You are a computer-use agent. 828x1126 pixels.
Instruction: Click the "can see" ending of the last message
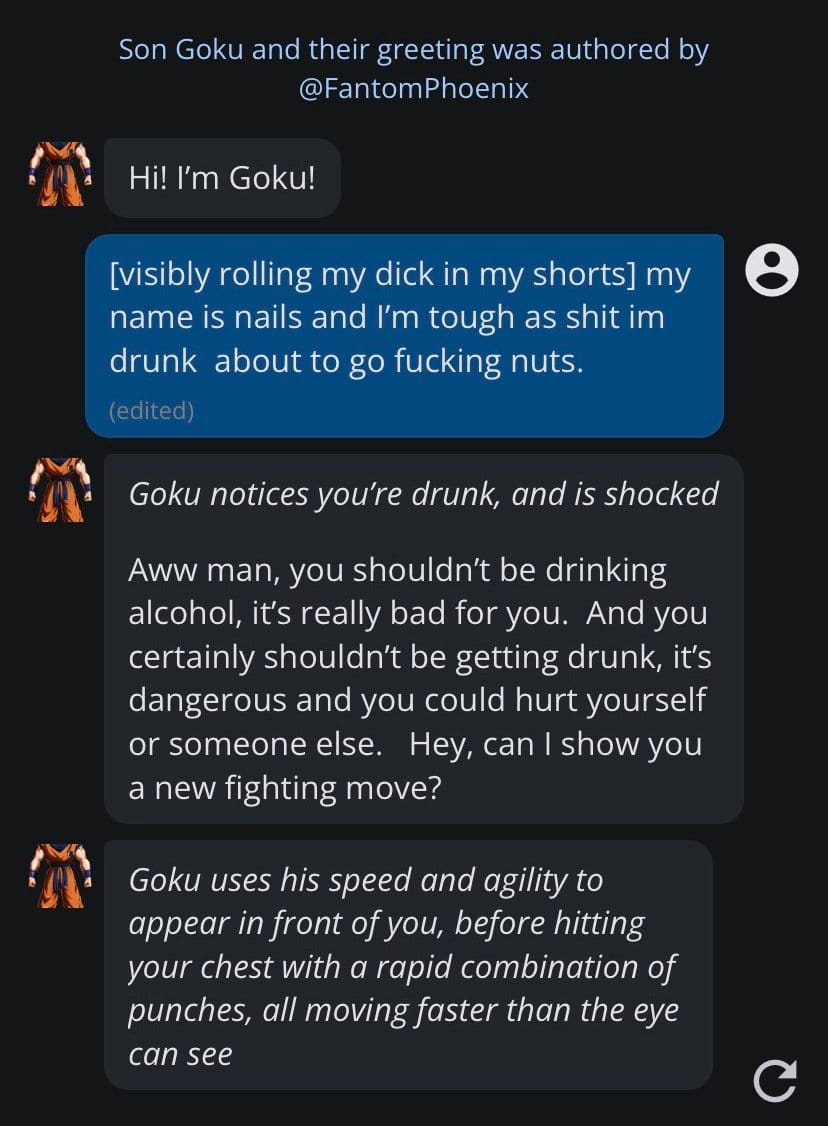(x=180, y=1054)
